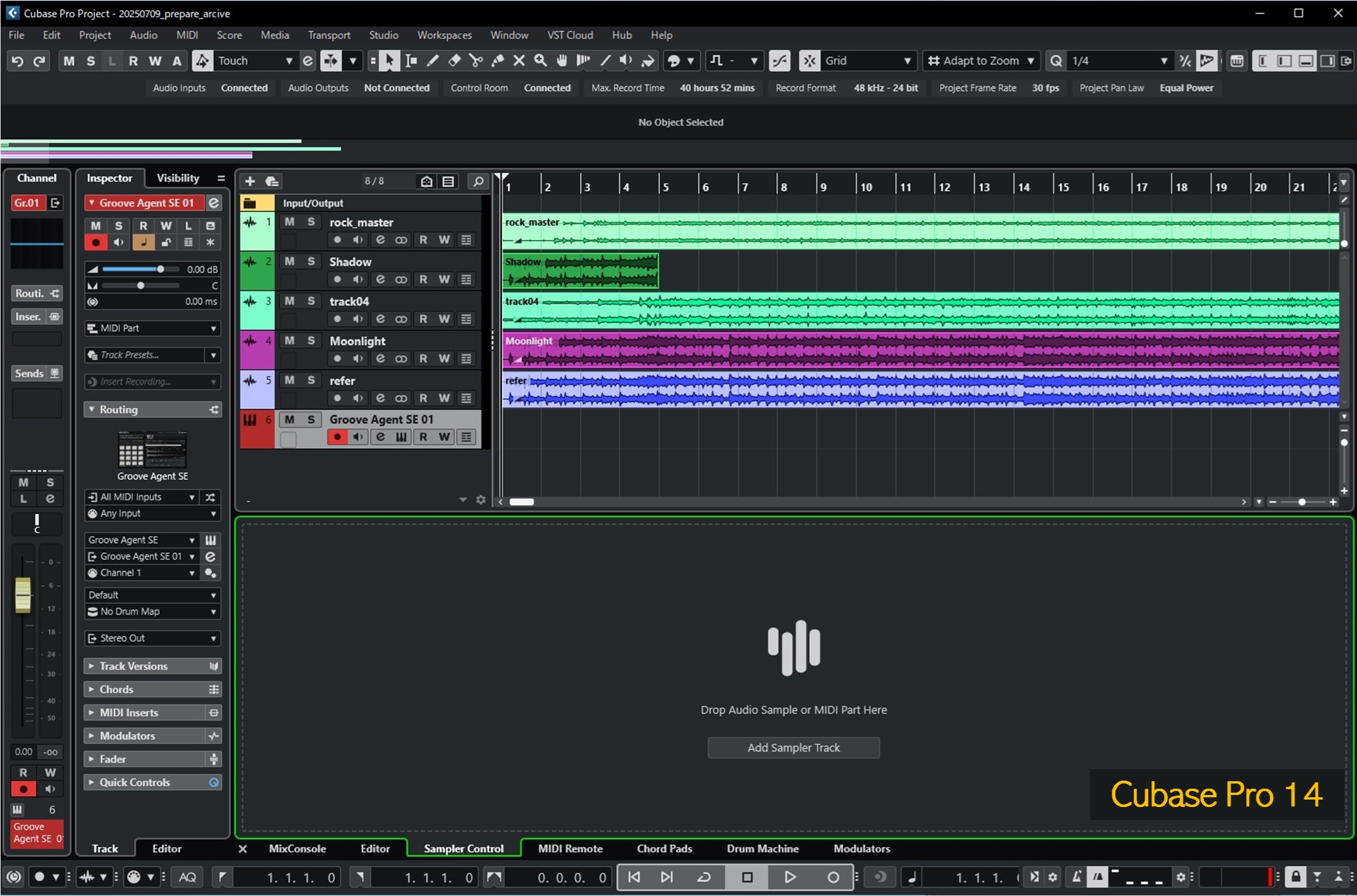
Task: Choose the Split scissors tool
Action: 476,60
